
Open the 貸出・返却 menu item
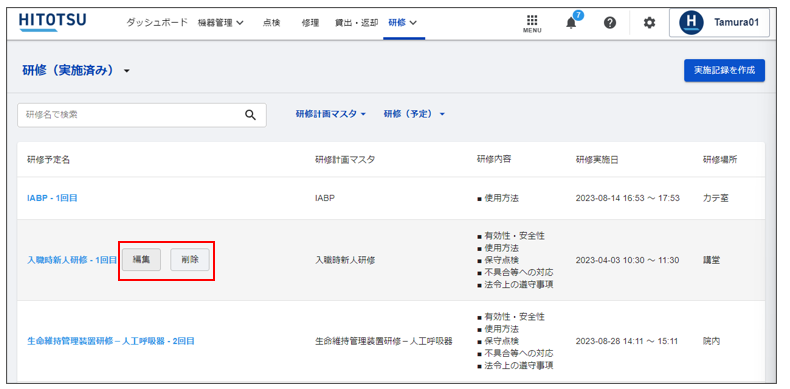356,23
